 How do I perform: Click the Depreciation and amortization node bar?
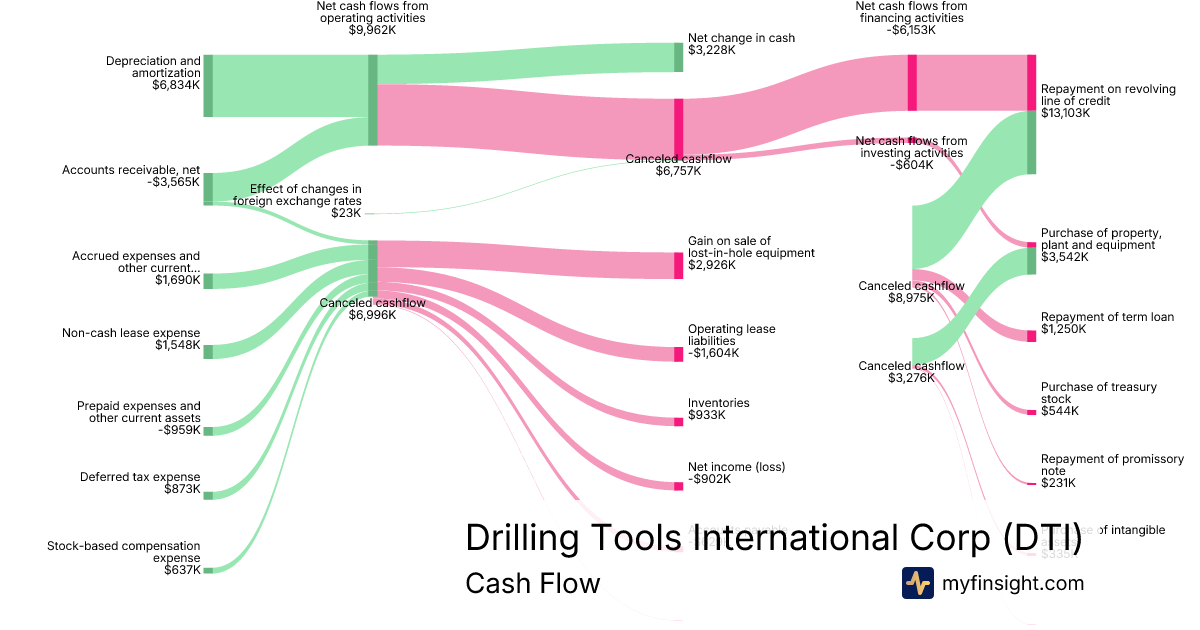tap(208, 86)
